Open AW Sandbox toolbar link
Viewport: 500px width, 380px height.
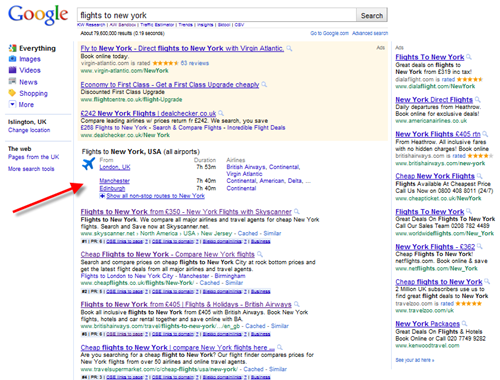pyautogui.click(x=123, y=25)
